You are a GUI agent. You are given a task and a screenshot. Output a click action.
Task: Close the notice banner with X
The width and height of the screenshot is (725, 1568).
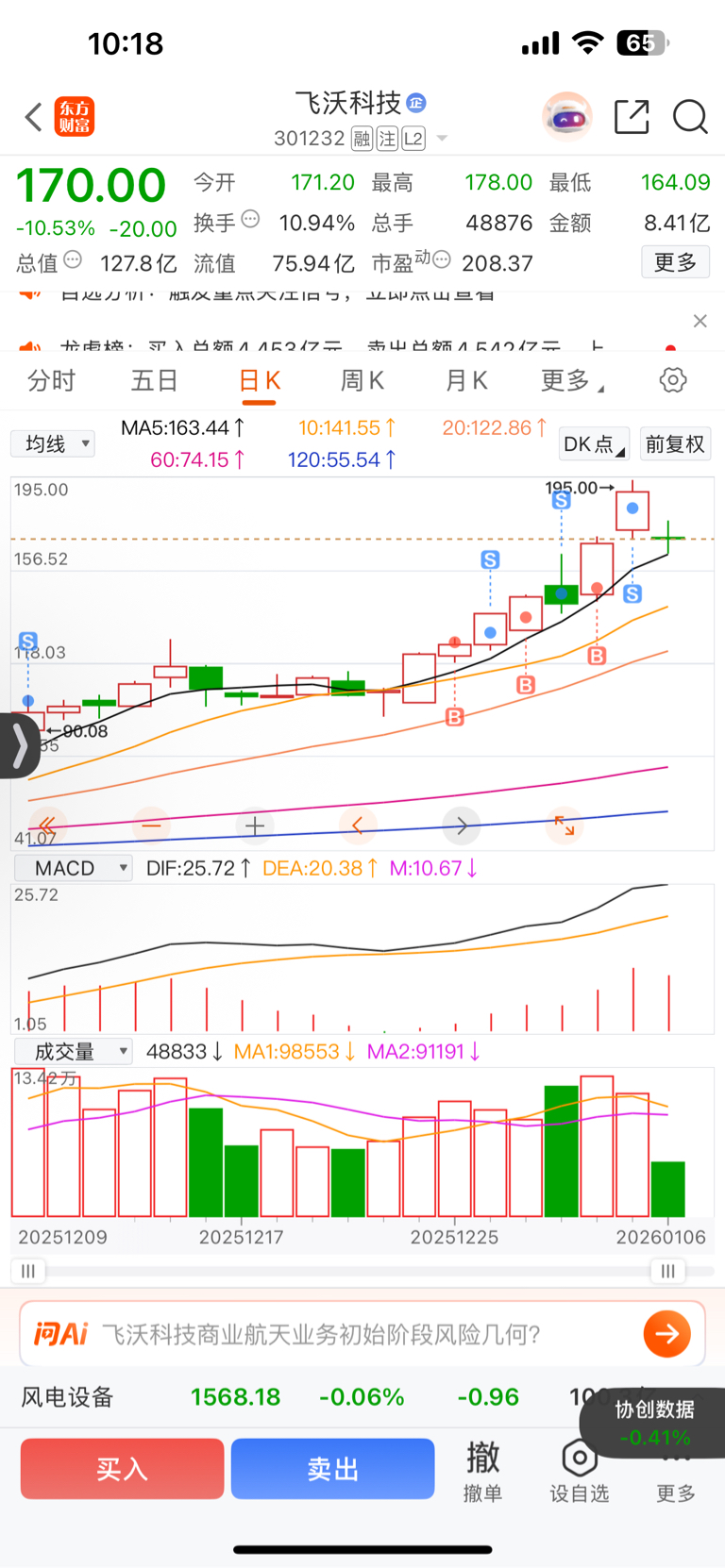(x=700, y=321)
